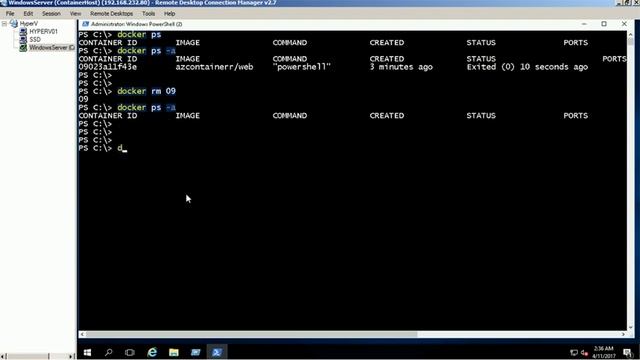
Task: Switch to PowerShell taskbar icon
Action: (217, 352)
